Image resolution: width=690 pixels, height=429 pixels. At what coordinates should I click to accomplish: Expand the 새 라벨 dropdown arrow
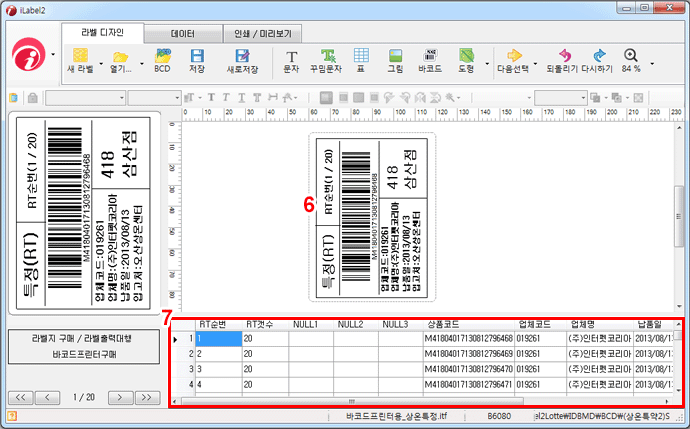(101, 63)
